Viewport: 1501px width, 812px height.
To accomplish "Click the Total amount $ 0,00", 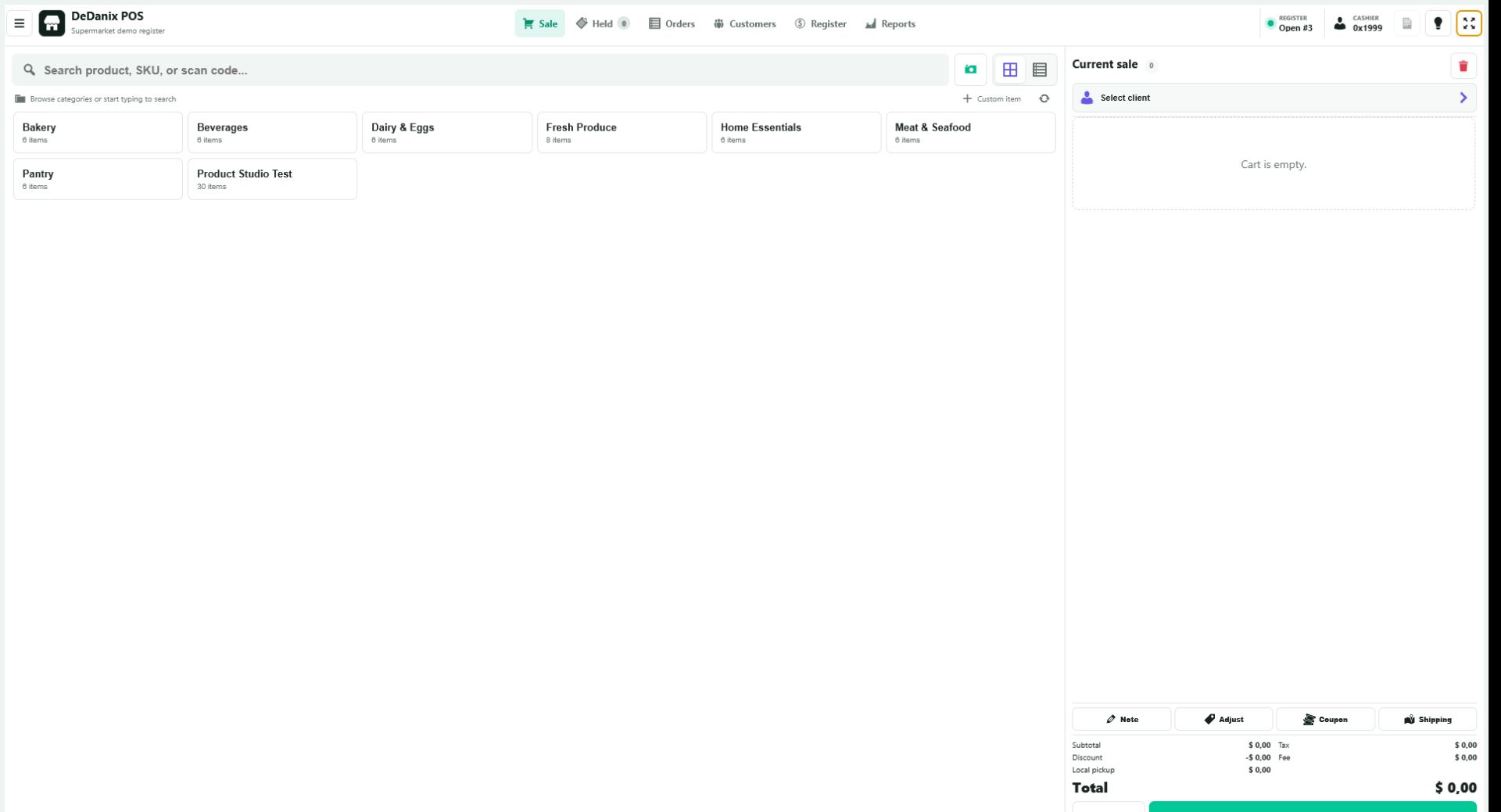I will 1456,788.
